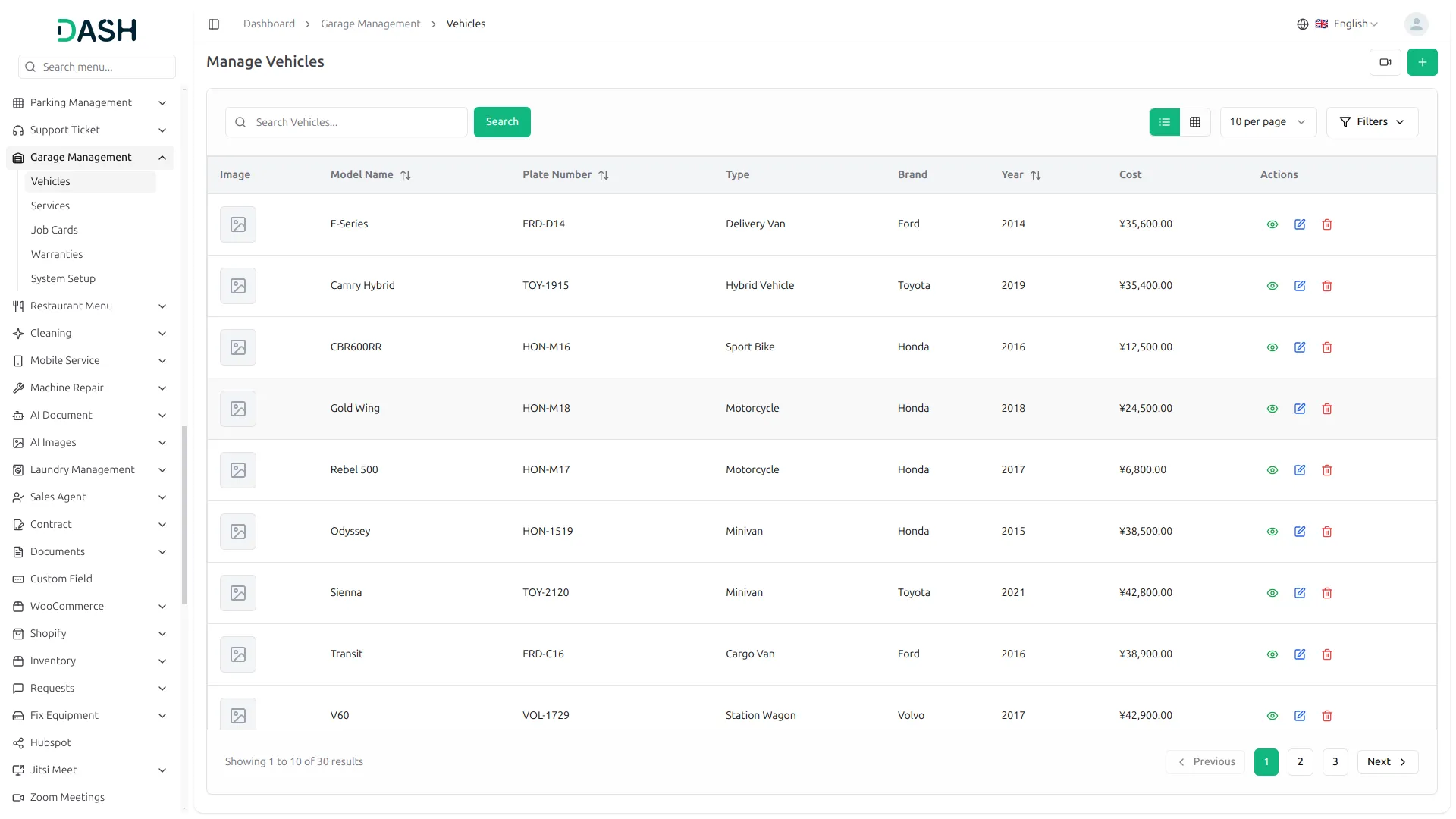
Task: View the Odyssey details
Action: point(1272,532)
